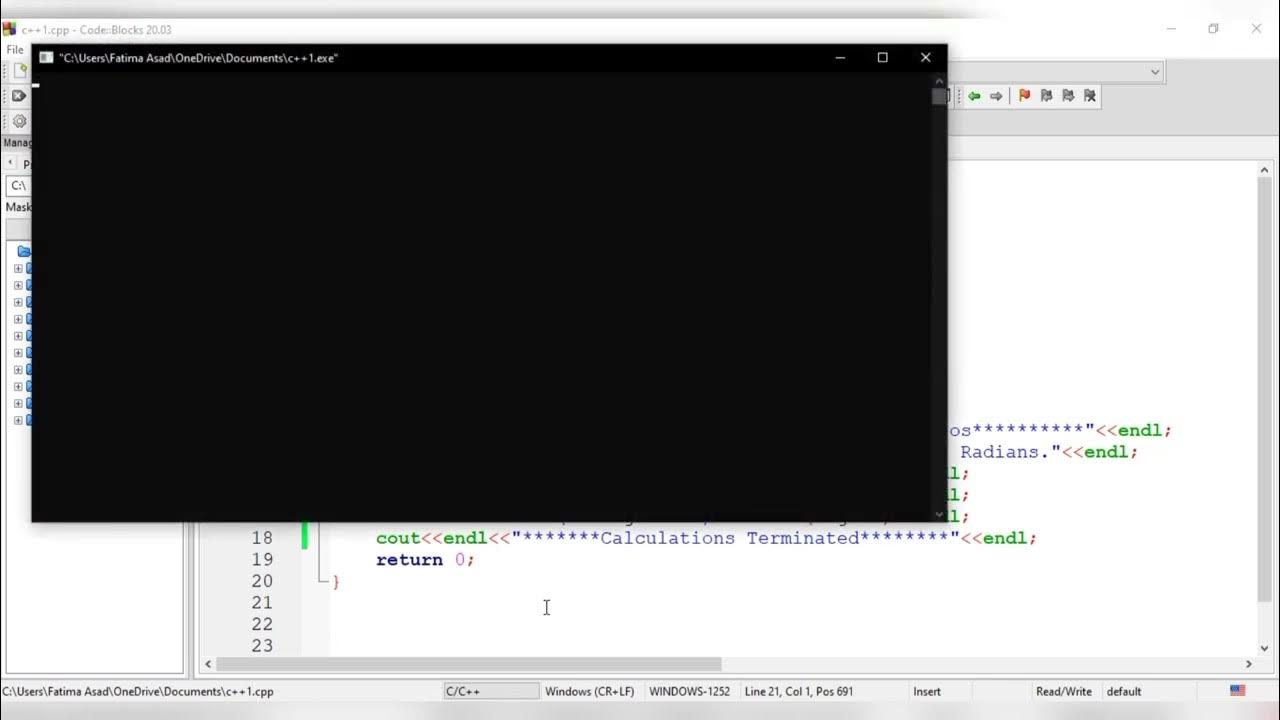Click the console window's title bar icon
The width and height of the screenshot is (1280, 720).
(x=46, y=58)
